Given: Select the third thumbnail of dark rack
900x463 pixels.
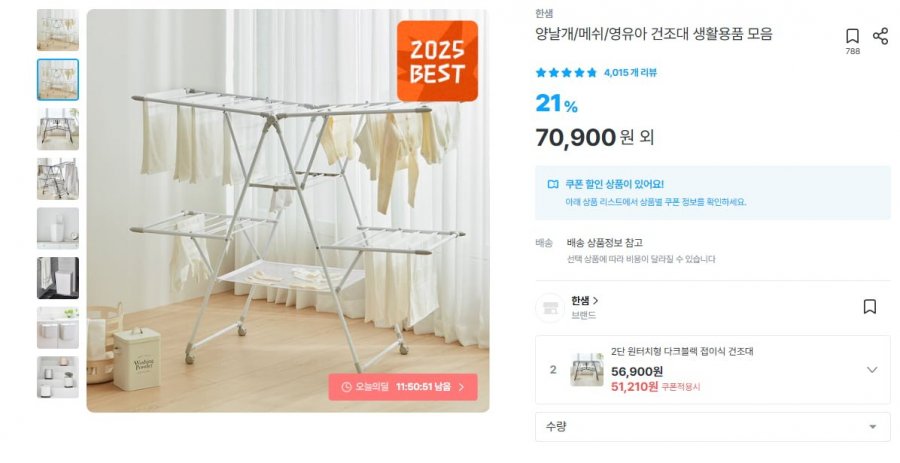Looking at the screenshot, I should click(x=58, y=129).
